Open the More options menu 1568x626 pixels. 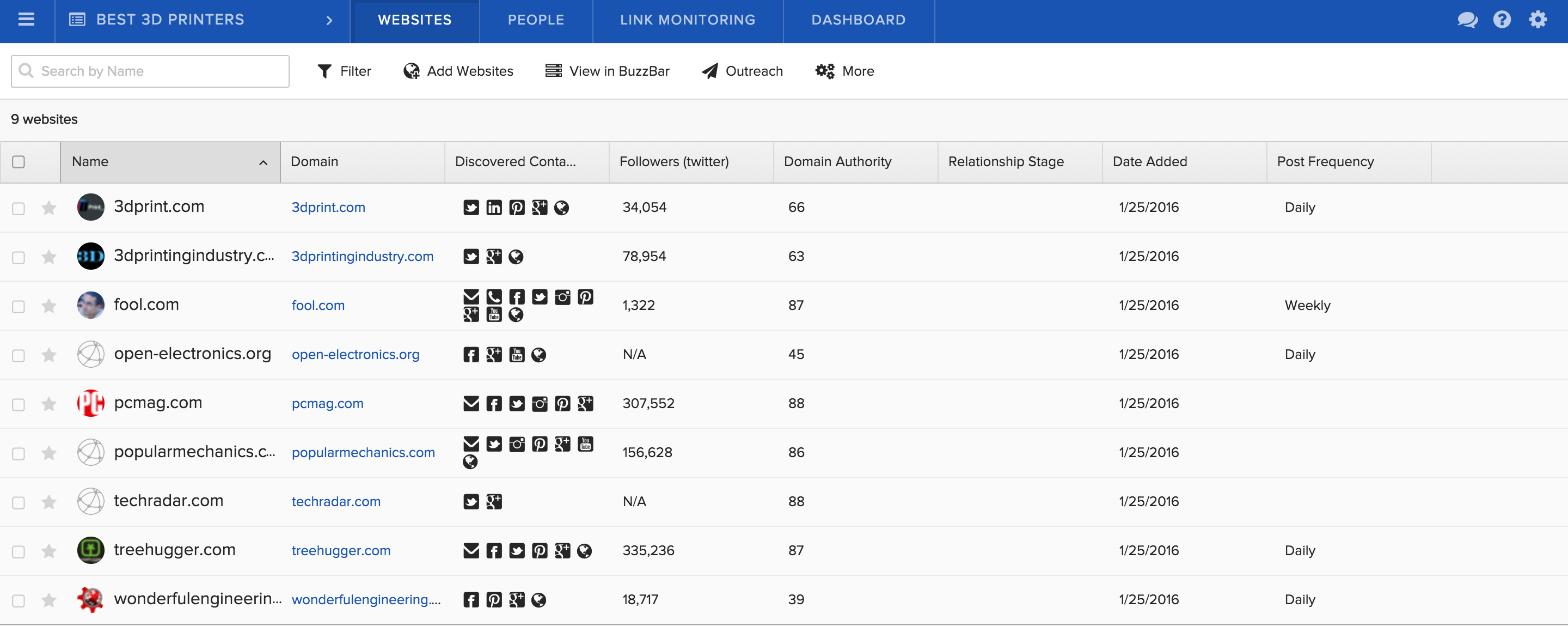(844, 71)
